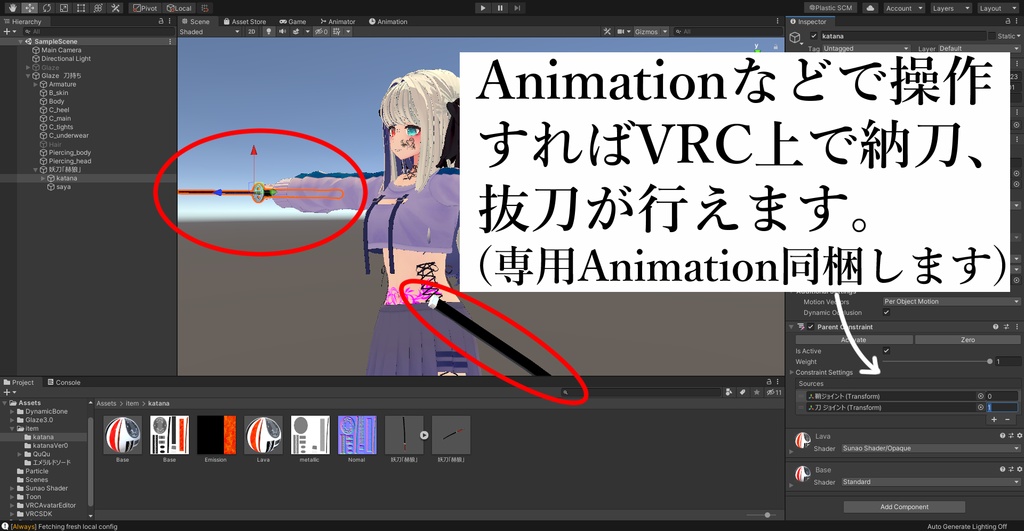Toggle katana object active checkbox in Inspector

click(x=814, y=36)
